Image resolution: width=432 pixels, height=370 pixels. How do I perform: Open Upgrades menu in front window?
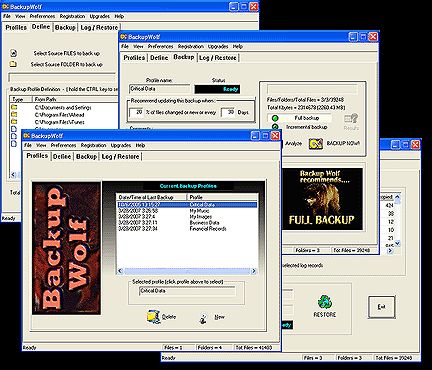pyautogui.click(x=121, y=145)
